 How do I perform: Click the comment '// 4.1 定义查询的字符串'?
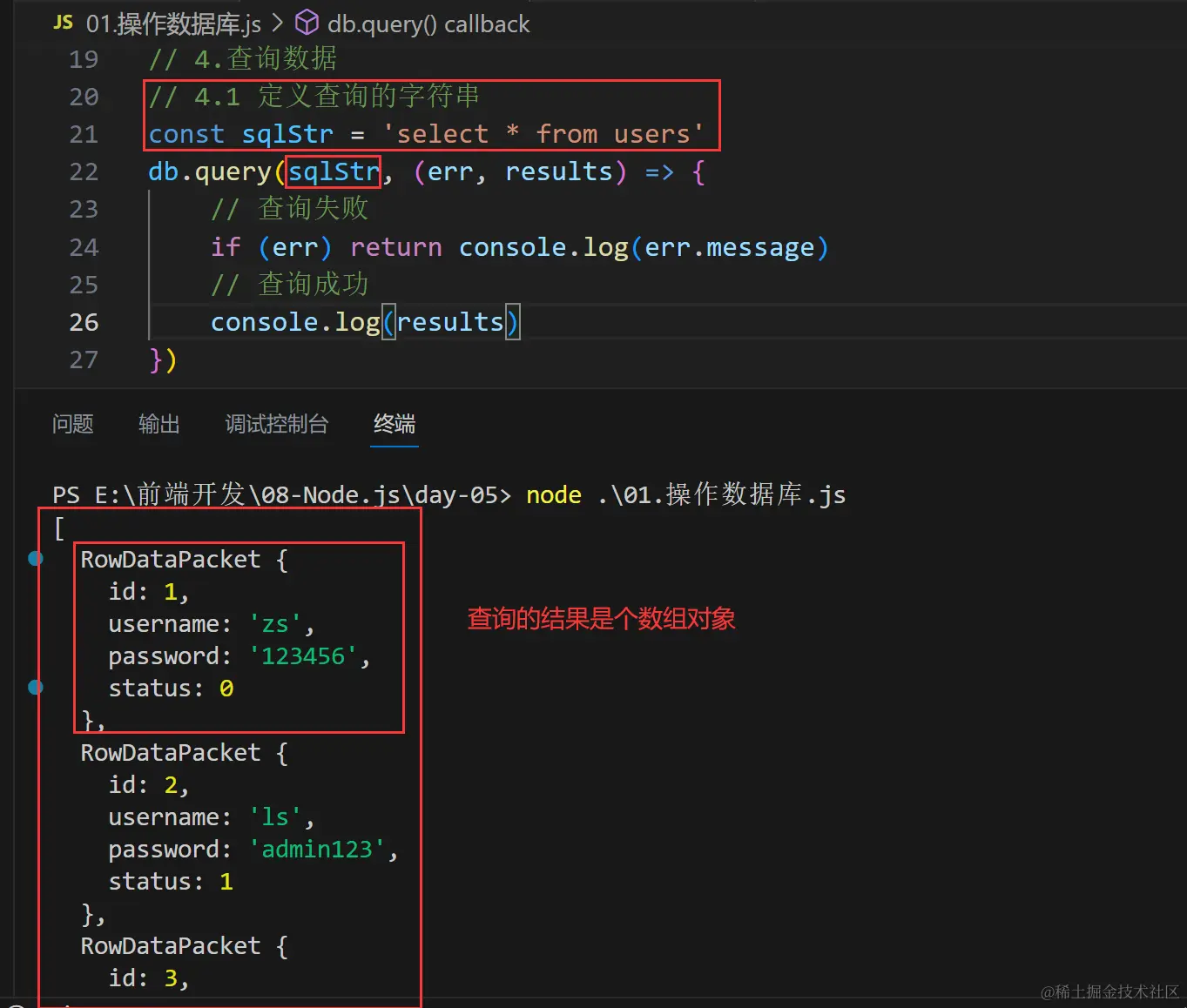(314, 96)
